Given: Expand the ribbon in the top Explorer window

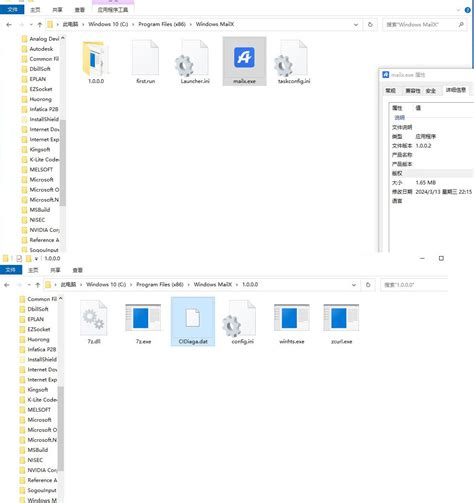Looking at the screenshot, I should coord(458,10).
